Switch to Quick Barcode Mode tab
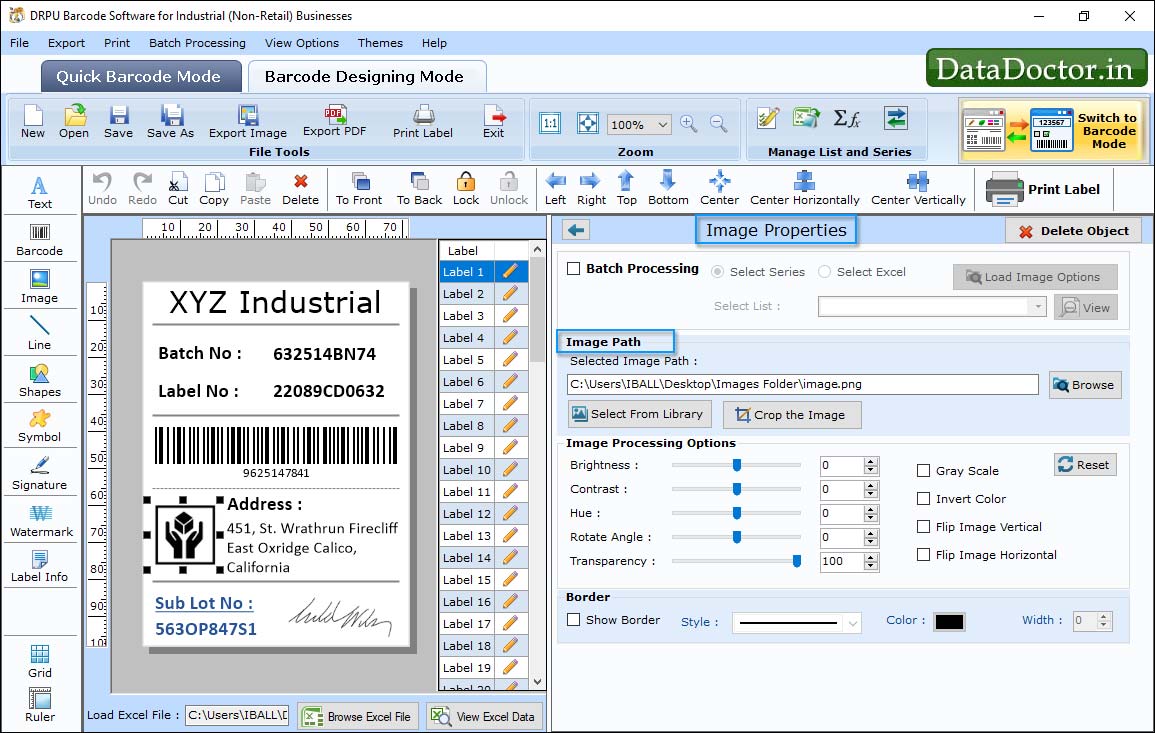This screenshot has width=1155, height=733. pyautogui.click(x=140, y=77)
